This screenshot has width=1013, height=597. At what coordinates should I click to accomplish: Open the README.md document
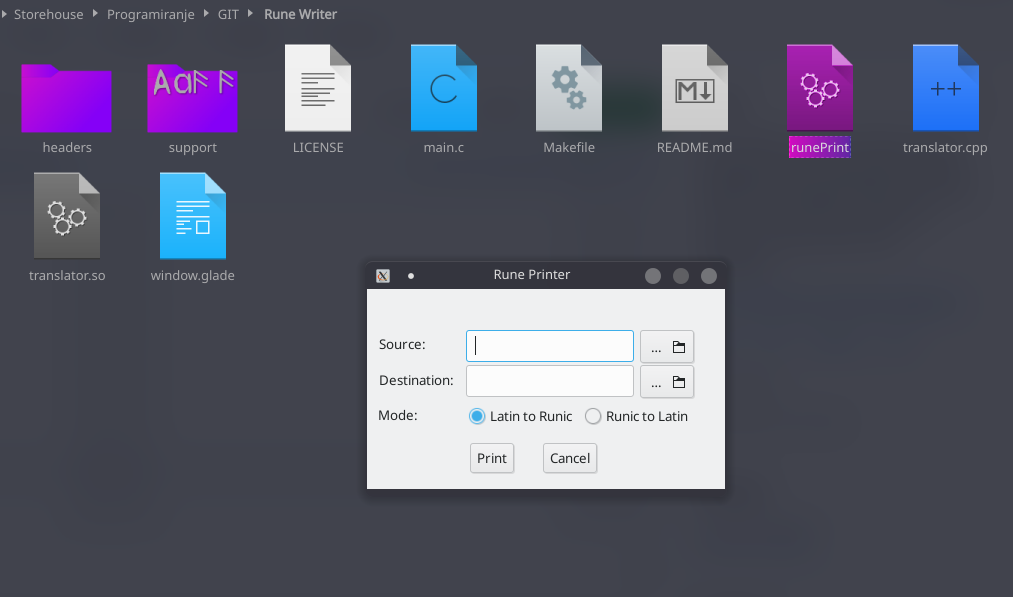click(x=694, y=88)
